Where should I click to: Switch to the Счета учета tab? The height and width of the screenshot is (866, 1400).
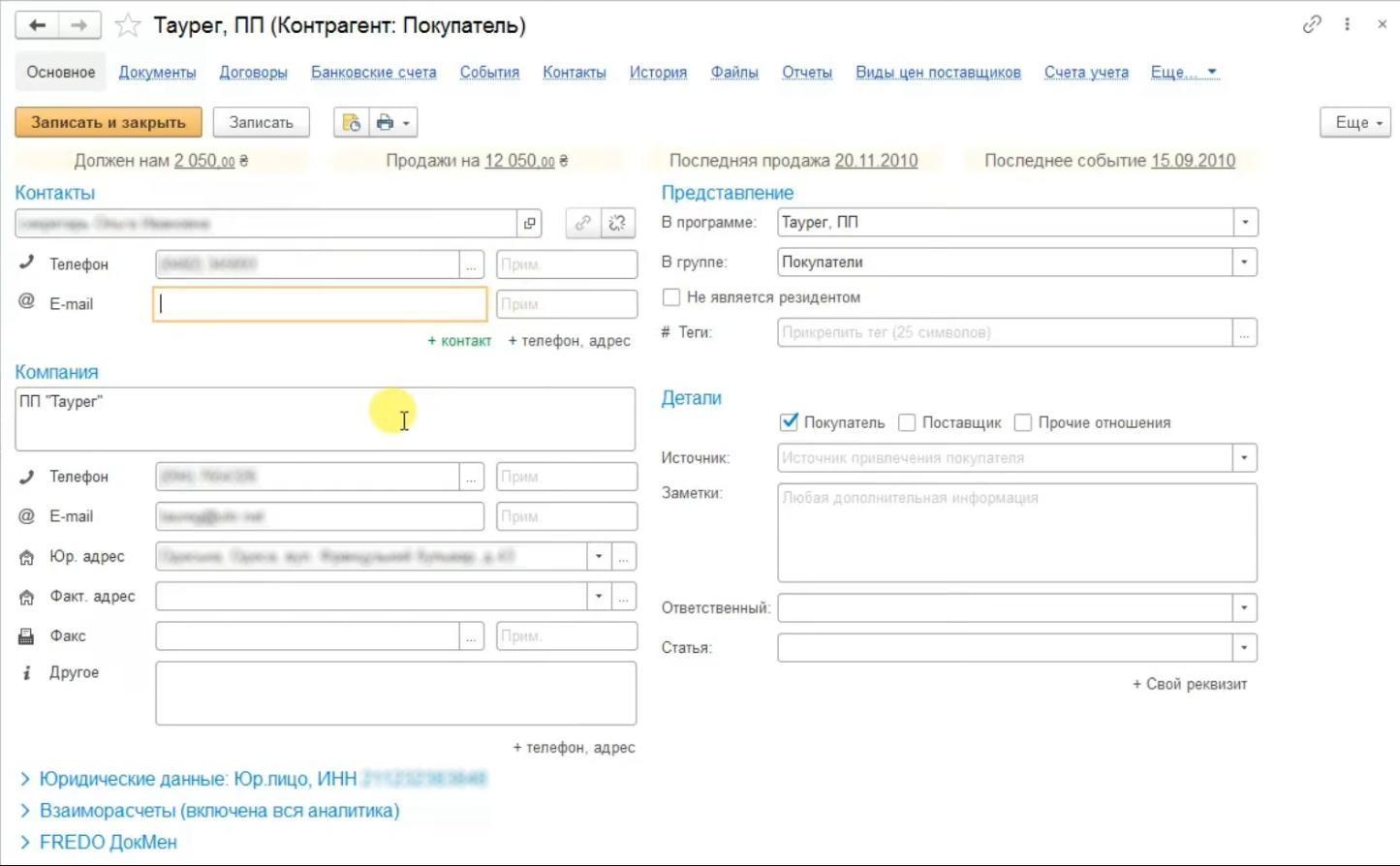(x=1086, y=73)
